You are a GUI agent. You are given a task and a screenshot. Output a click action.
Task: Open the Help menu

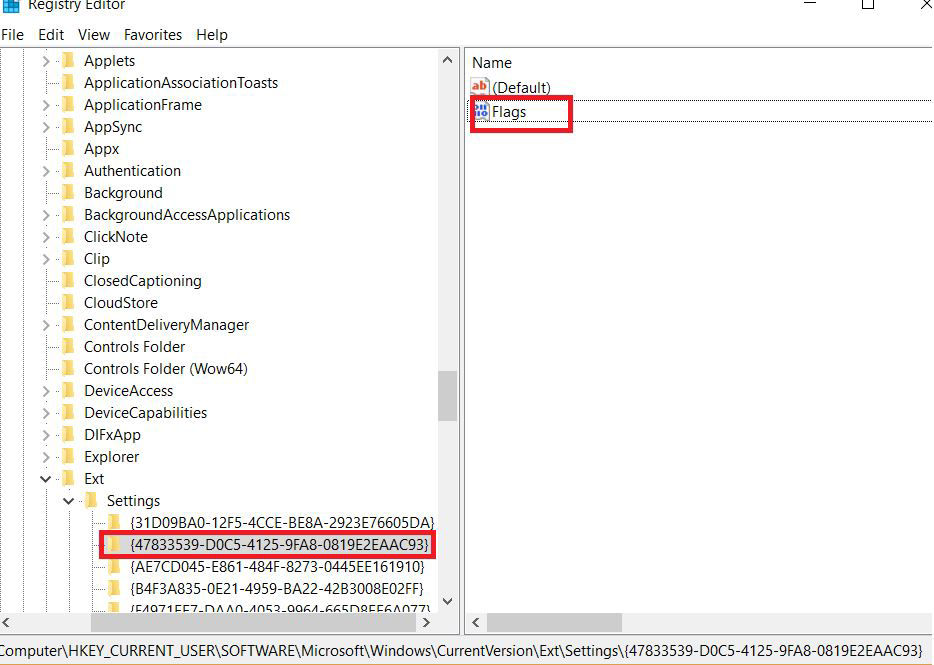(212, 35)
